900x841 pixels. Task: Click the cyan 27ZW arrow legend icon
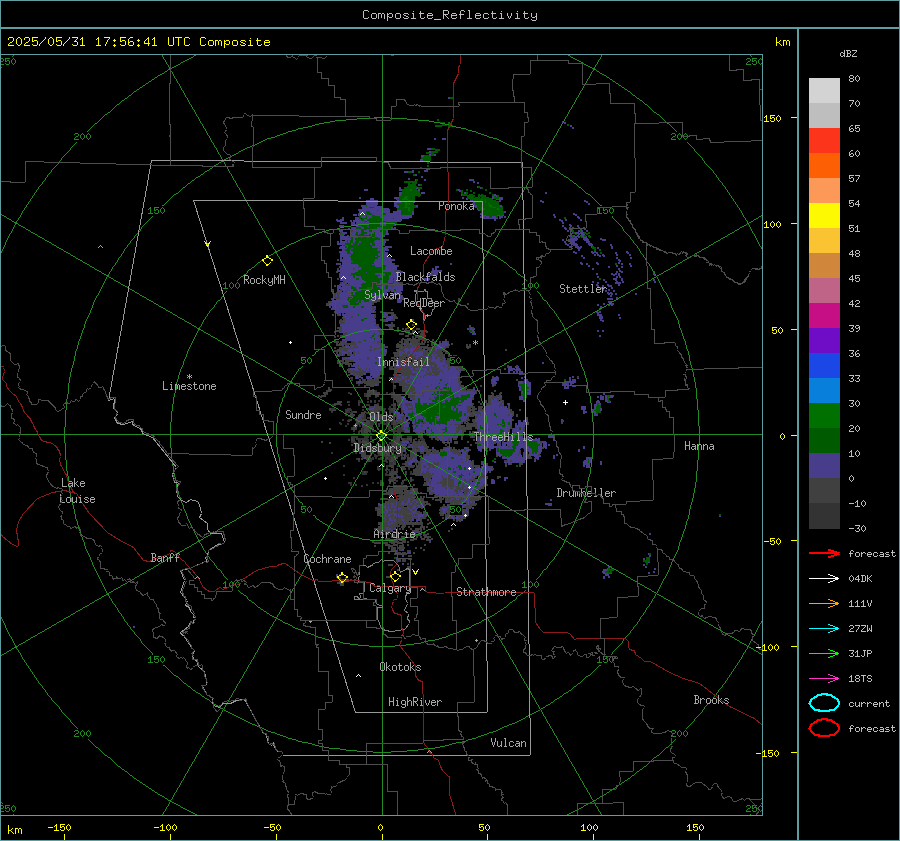point(824,629)
